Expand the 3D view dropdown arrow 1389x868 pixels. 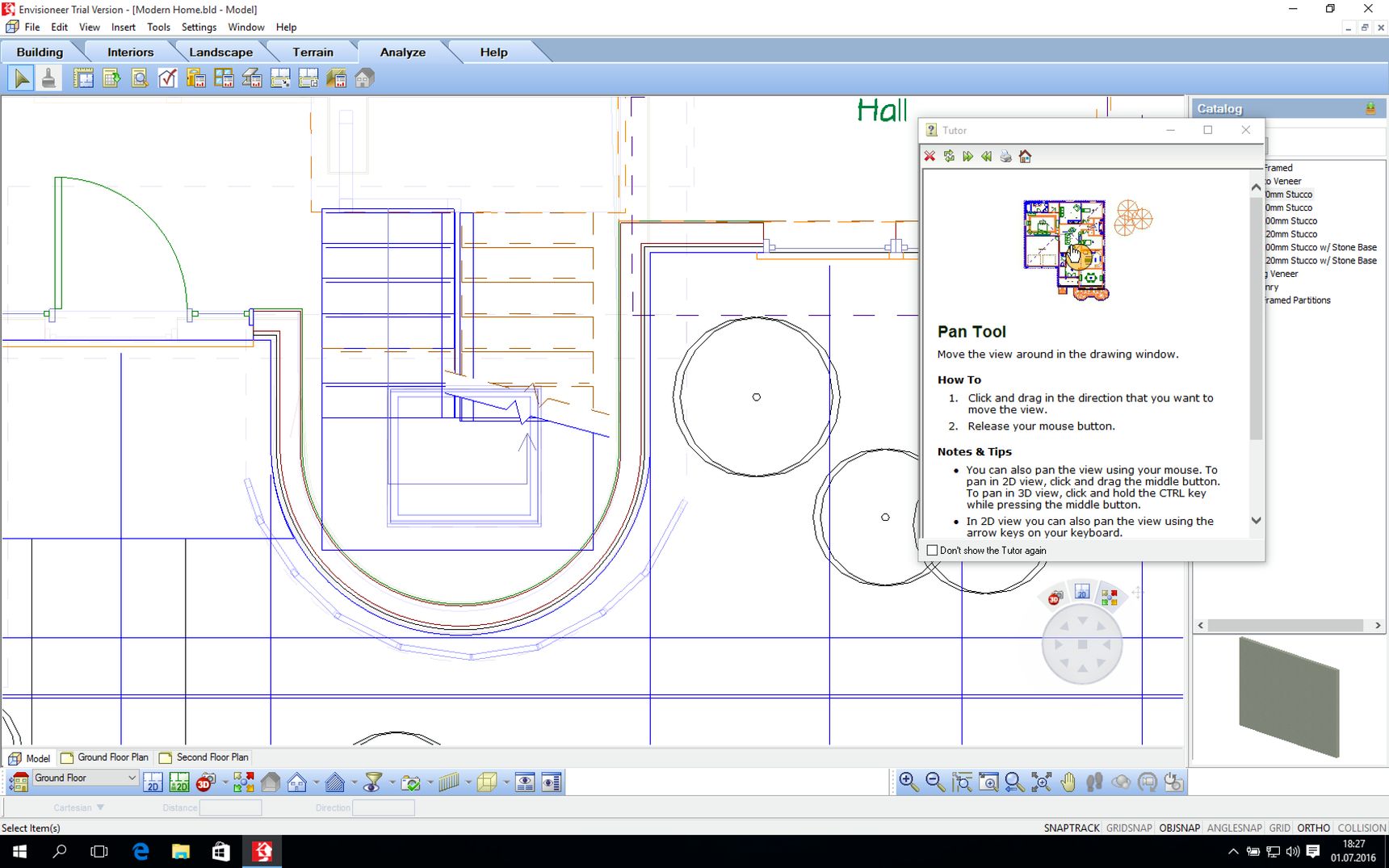225,782
